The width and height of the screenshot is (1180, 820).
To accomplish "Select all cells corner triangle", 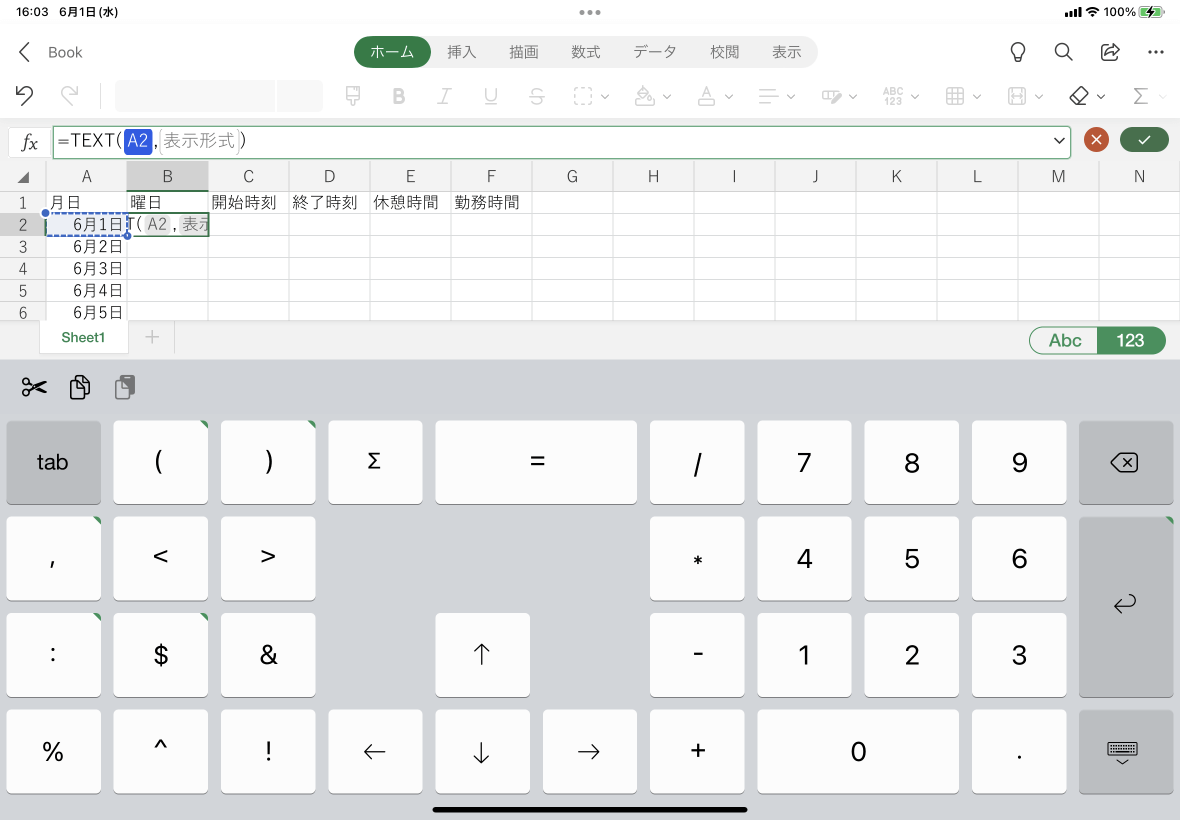I will coord(23,177).
